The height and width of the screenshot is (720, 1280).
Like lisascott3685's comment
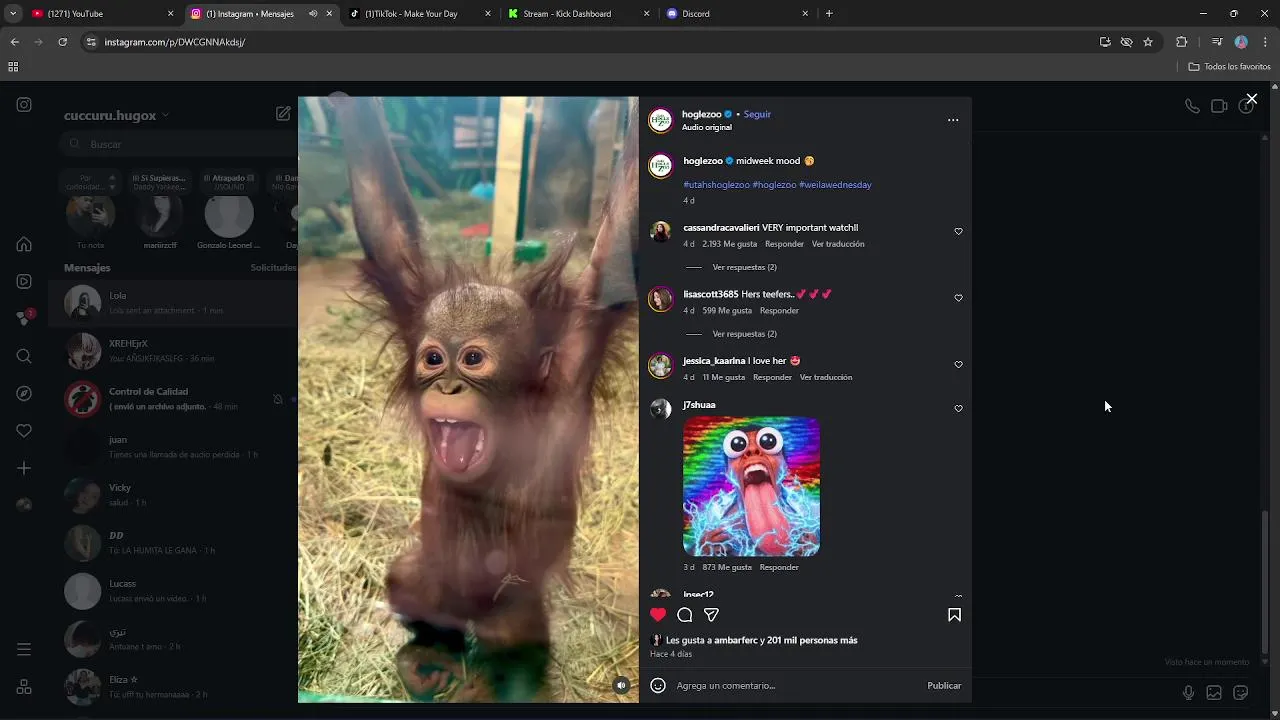pyautogui.click(x=958, y=298)
